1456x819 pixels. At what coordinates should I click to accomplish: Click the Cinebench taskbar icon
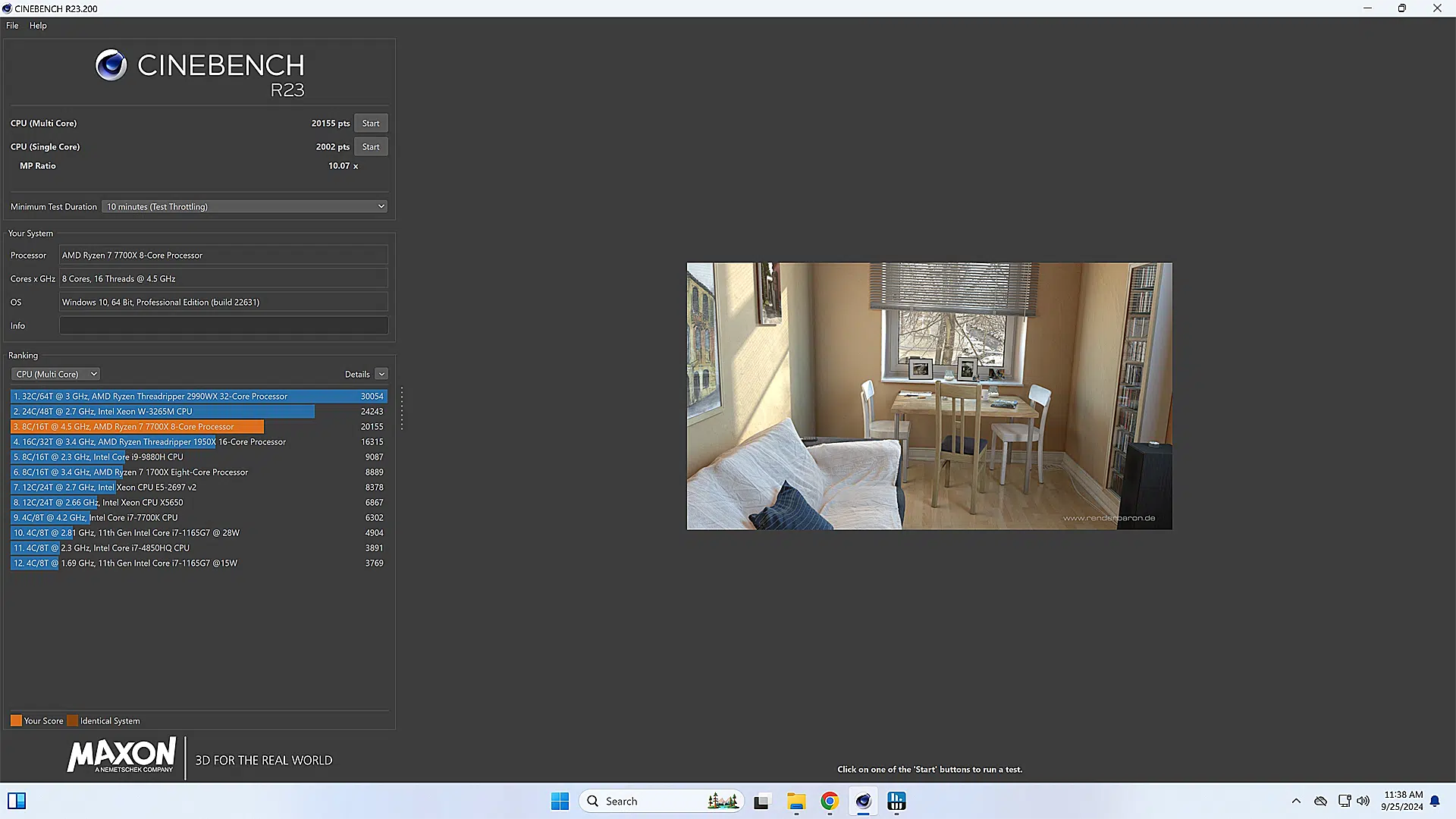(x=863, y=801)
